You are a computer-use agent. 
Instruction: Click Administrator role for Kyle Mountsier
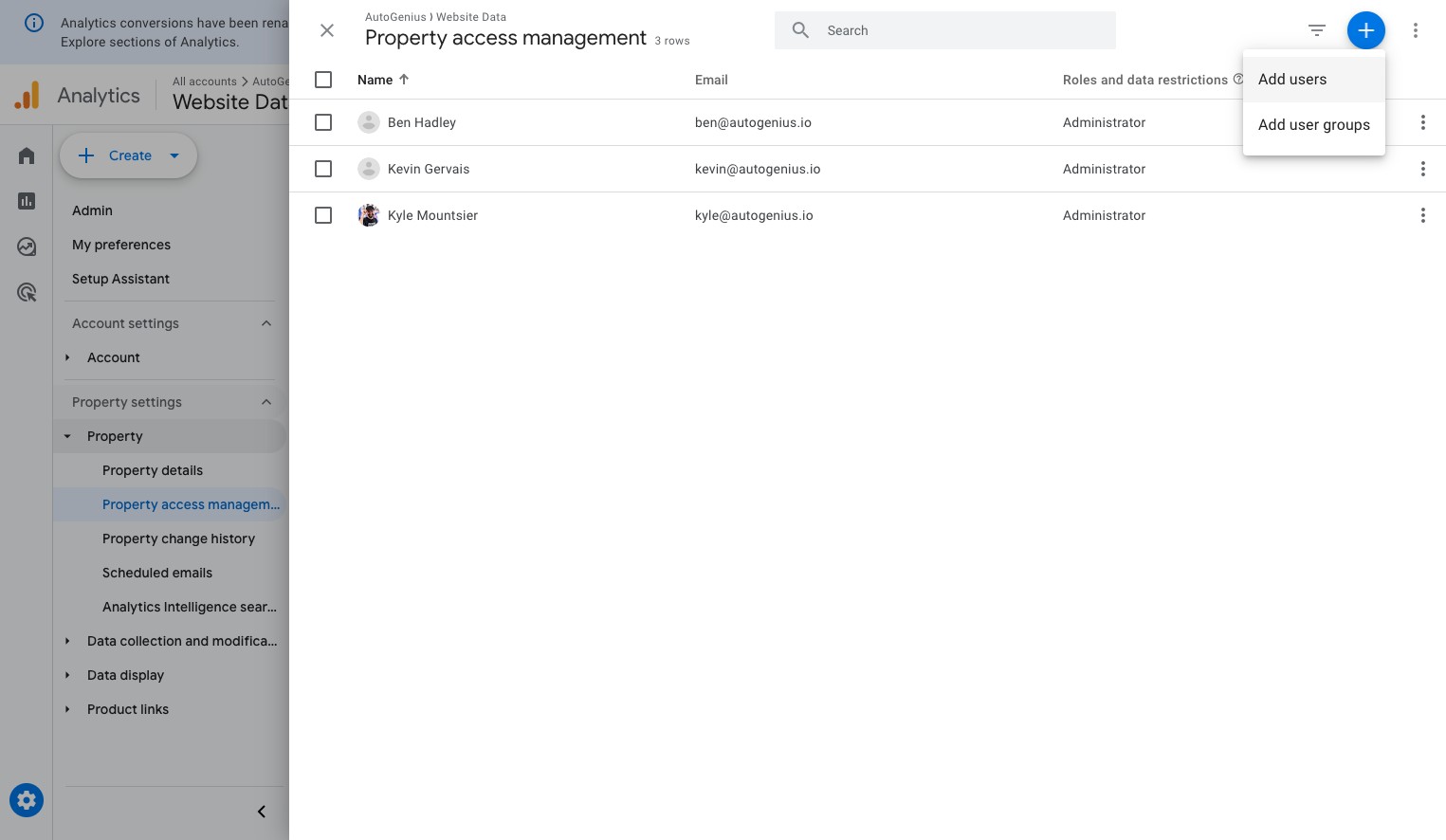click(x=1104, y=215)
